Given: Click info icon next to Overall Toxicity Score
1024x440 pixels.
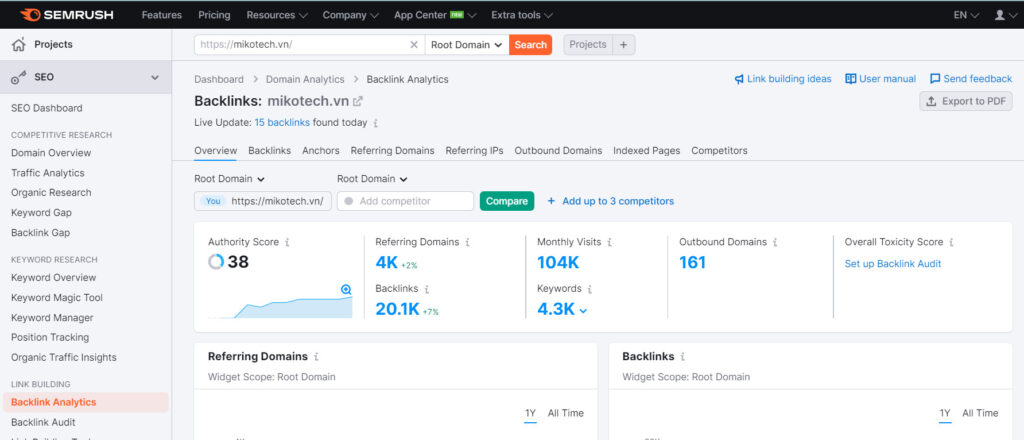Looking at the screenshot, I should coord(952,242).
